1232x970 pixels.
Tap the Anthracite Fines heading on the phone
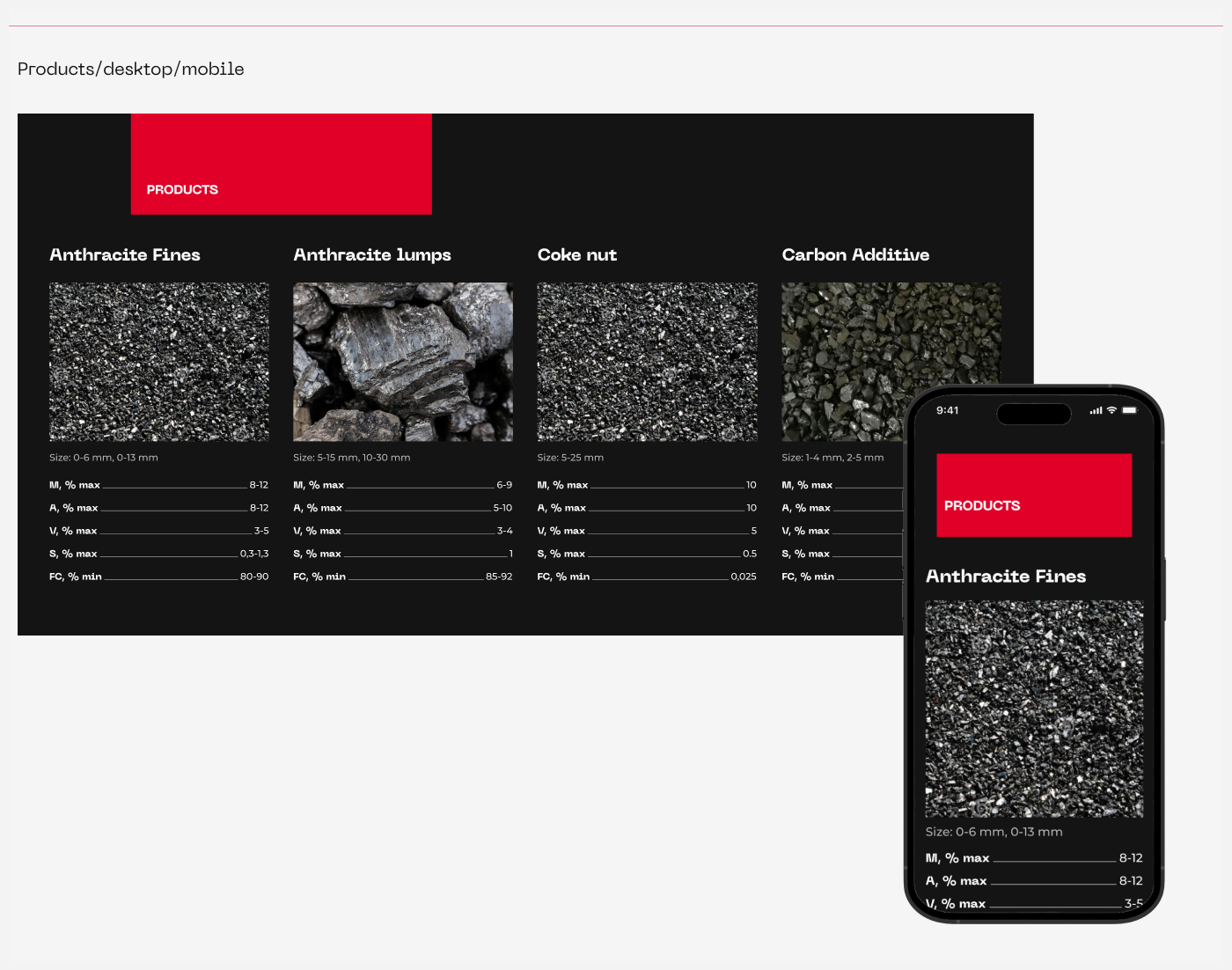pos(1006,577)
